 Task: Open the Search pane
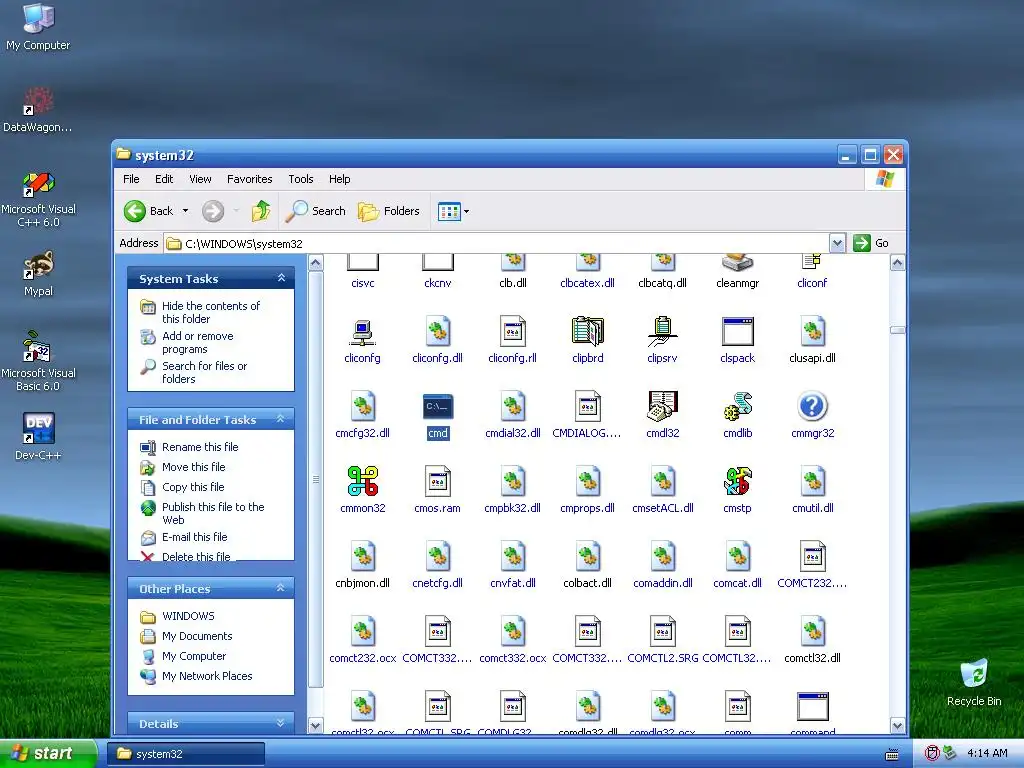coord(316,211)
